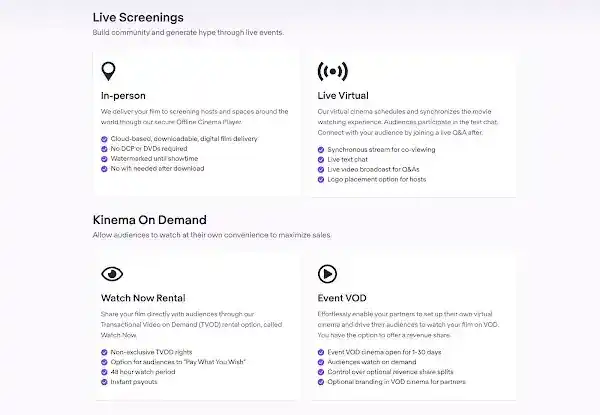
Task: Select the Event VOD heading
Action: 342,298
